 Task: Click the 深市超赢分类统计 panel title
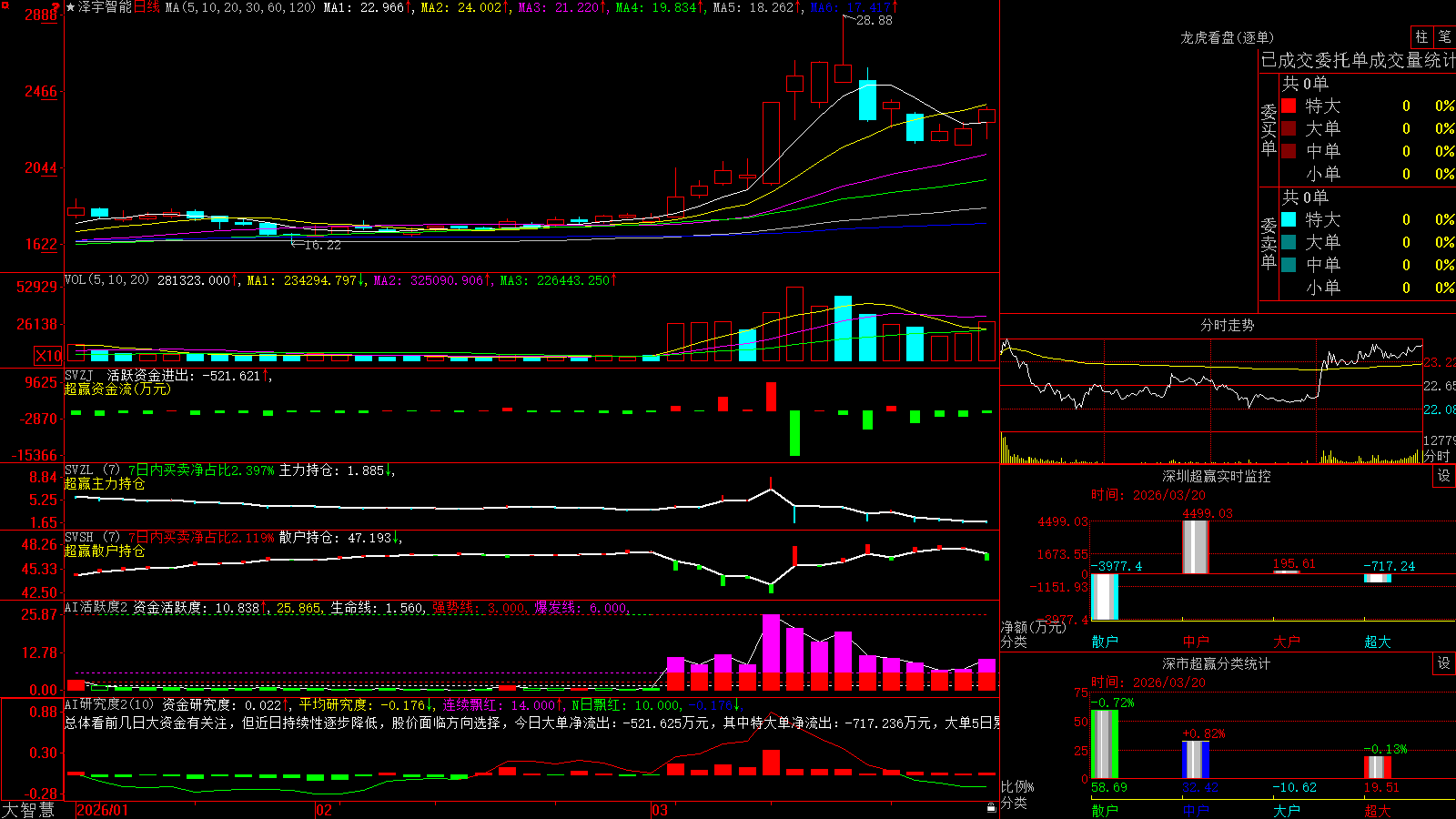pyautogui.click(x=1216, y=663)
